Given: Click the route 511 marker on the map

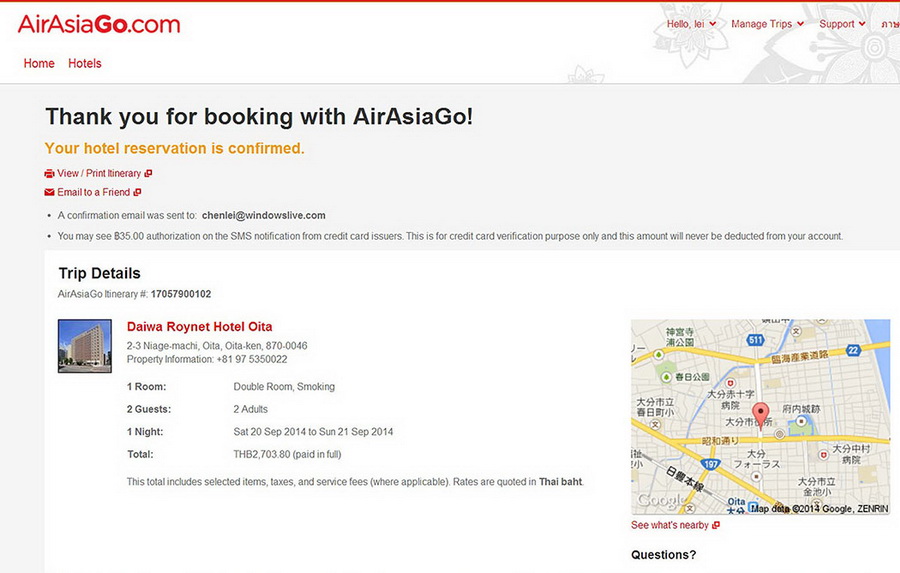Looking at the screenshot, I should pyautogui.click(x=755, y=340).
